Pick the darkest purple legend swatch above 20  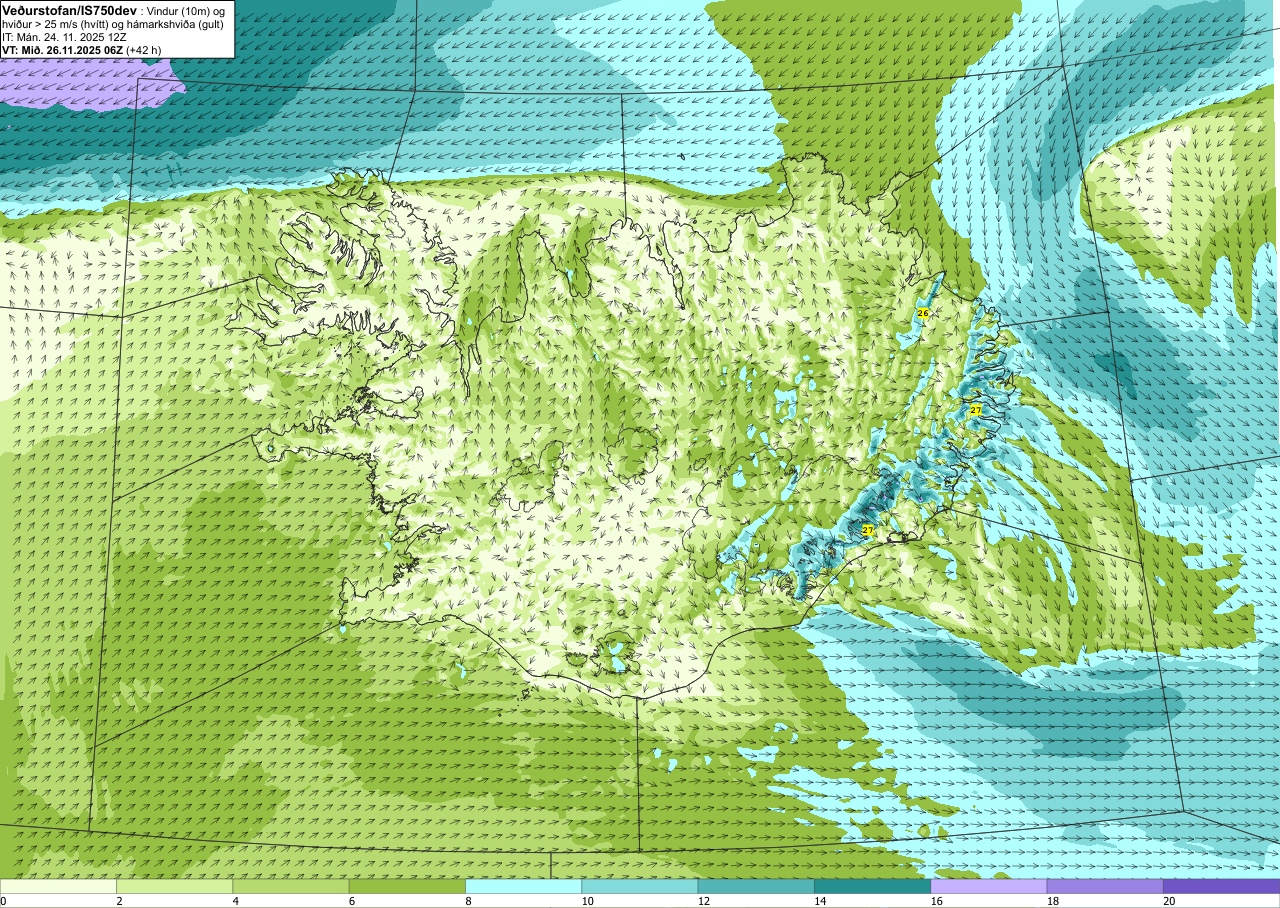pos(1221,886)
